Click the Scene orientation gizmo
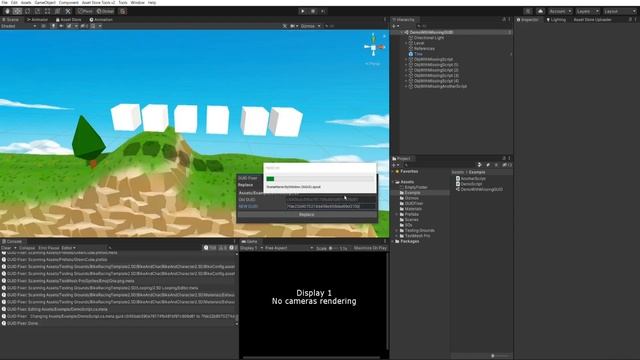The width and height of the screenshot is (640, 360). coord(373,47)
